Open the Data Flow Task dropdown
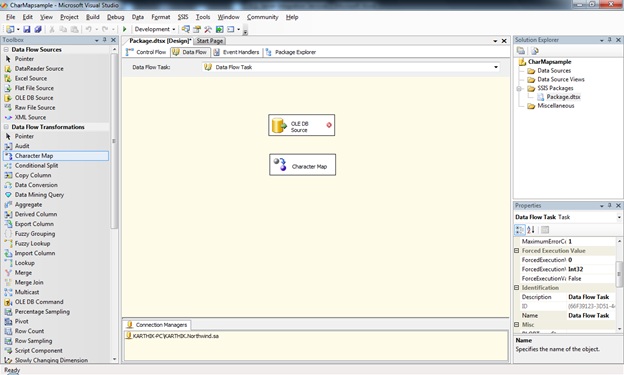This screenshot has width=624, height=375. pyautogui.click(x=496, y=67)
